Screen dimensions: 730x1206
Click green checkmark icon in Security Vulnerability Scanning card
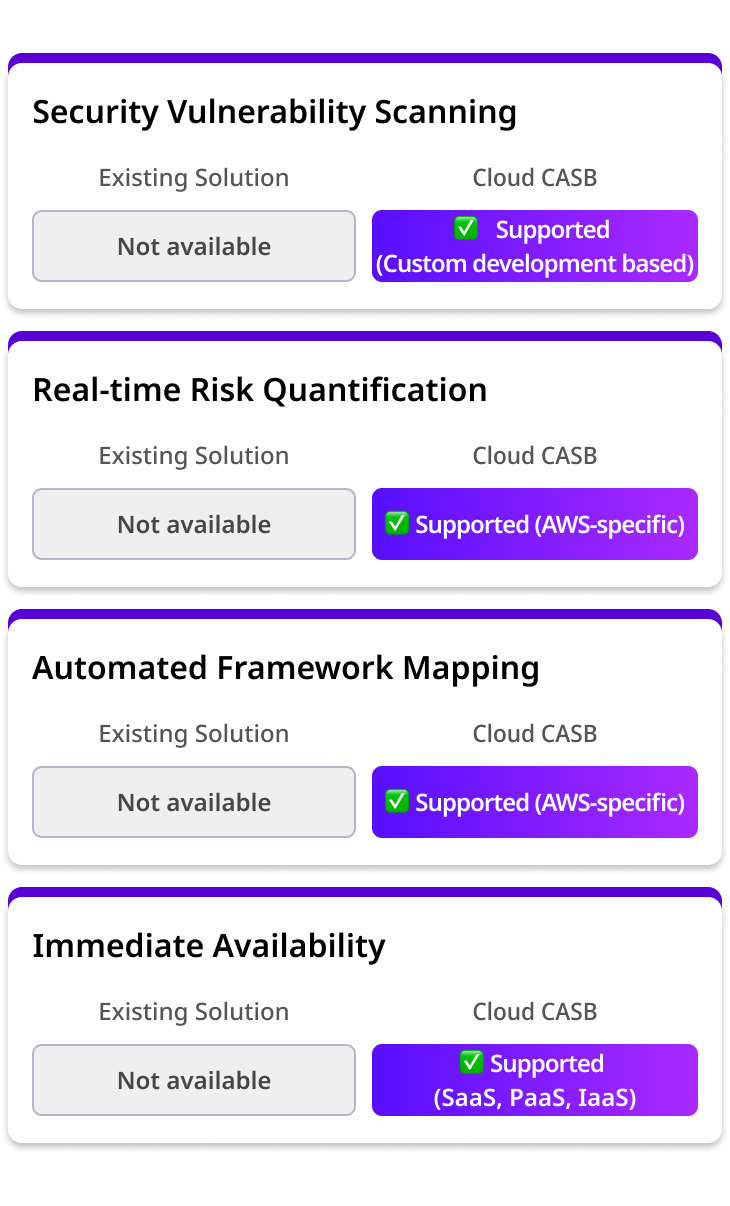coord(465,229)
